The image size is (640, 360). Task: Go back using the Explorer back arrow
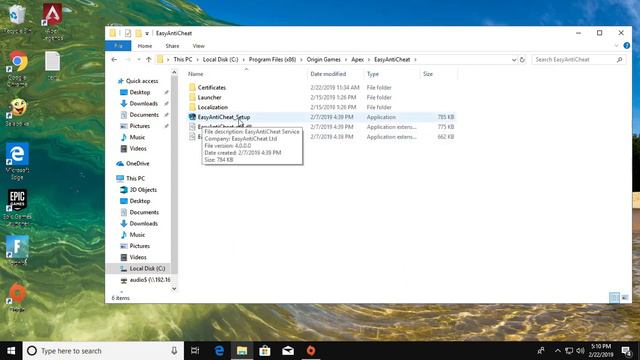[x=114, y=60]
